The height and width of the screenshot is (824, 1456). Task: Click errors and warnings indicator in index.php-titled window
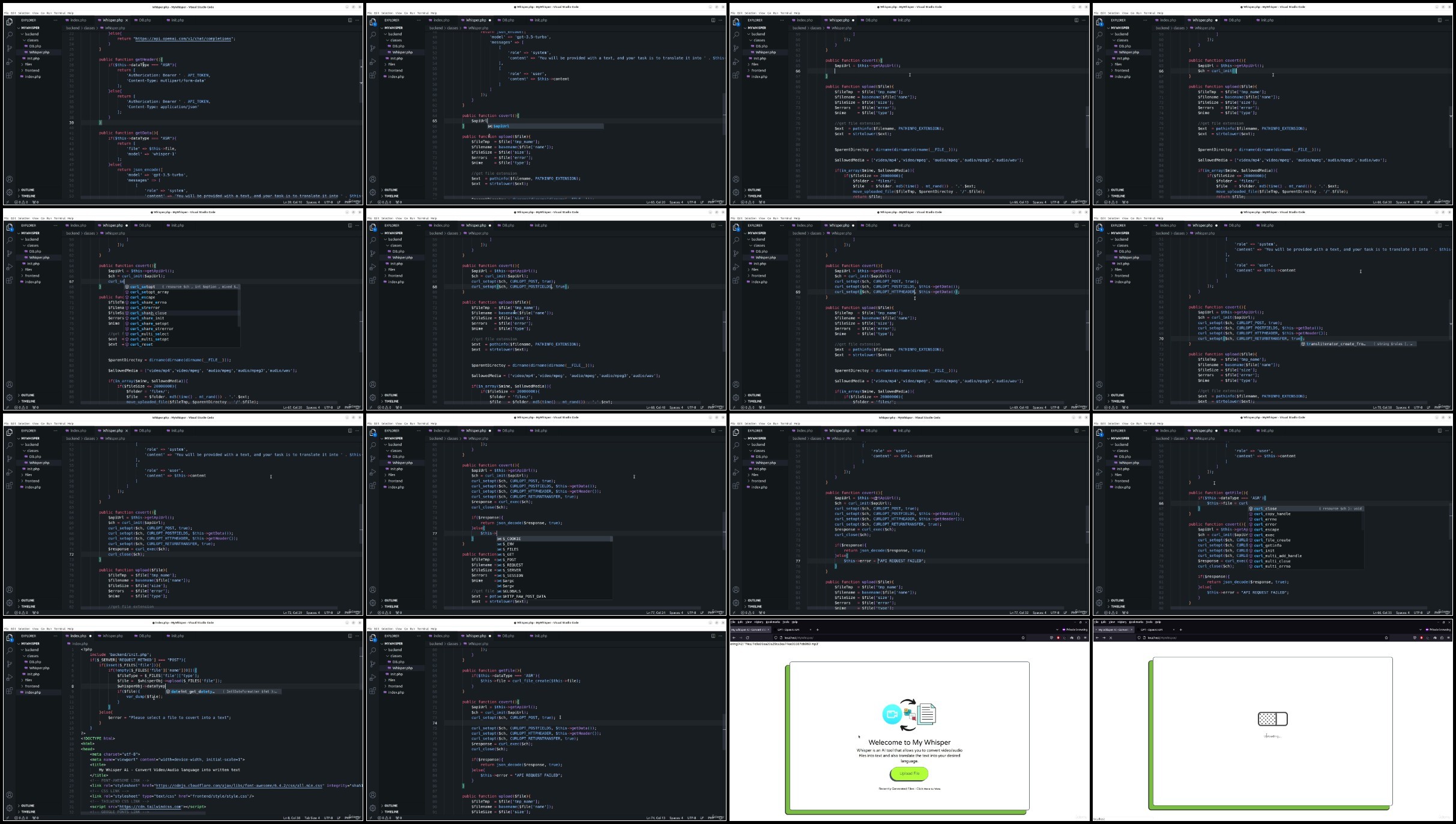coord(21,817)
